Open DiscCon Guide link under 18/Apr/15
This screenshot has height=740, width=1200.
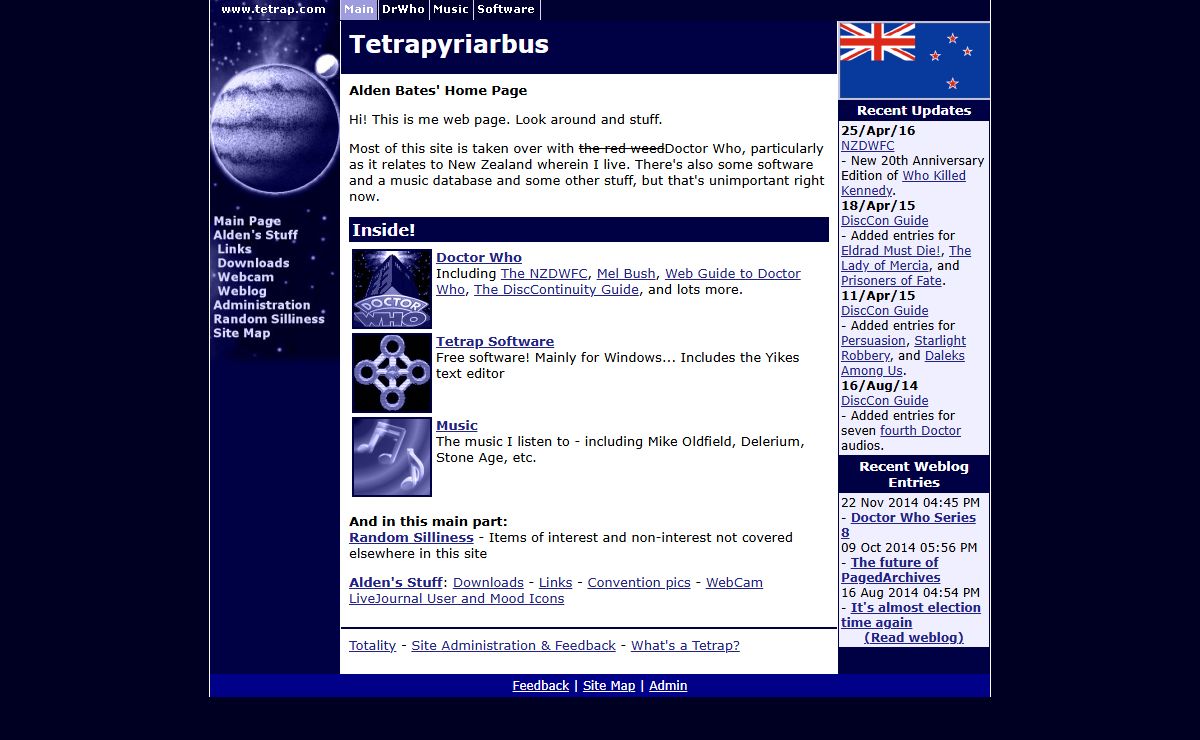tap(885, 220)
